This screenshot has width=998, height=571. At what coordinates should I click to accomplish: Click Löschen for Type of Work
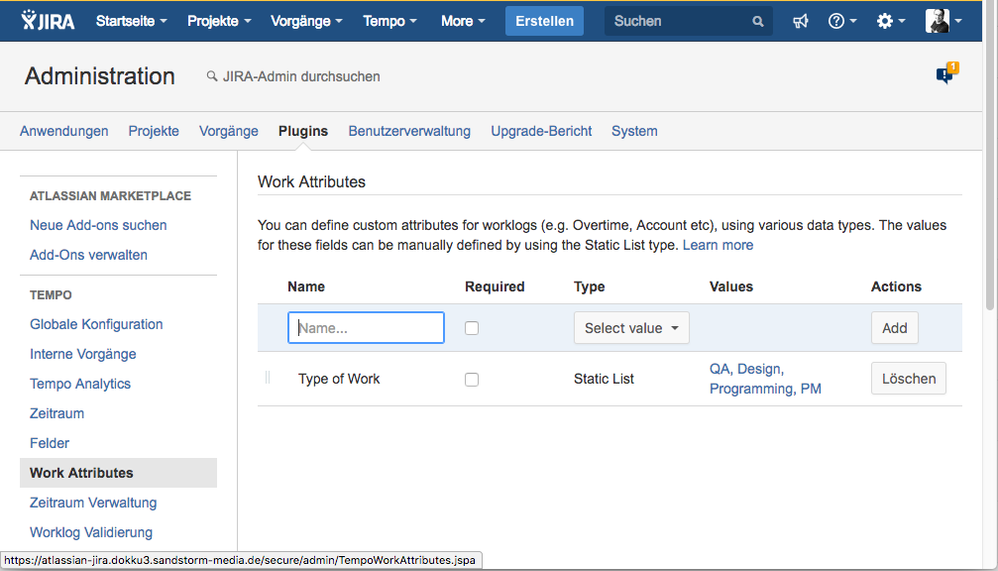[908, 379]
